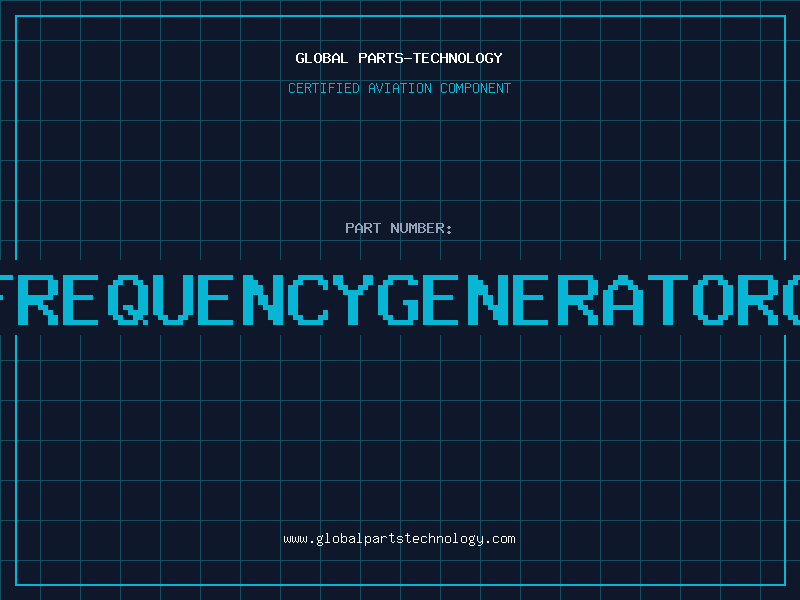Click the PART NUMBER: label
This screenshot has height=600, width=800.
[399, 228]
